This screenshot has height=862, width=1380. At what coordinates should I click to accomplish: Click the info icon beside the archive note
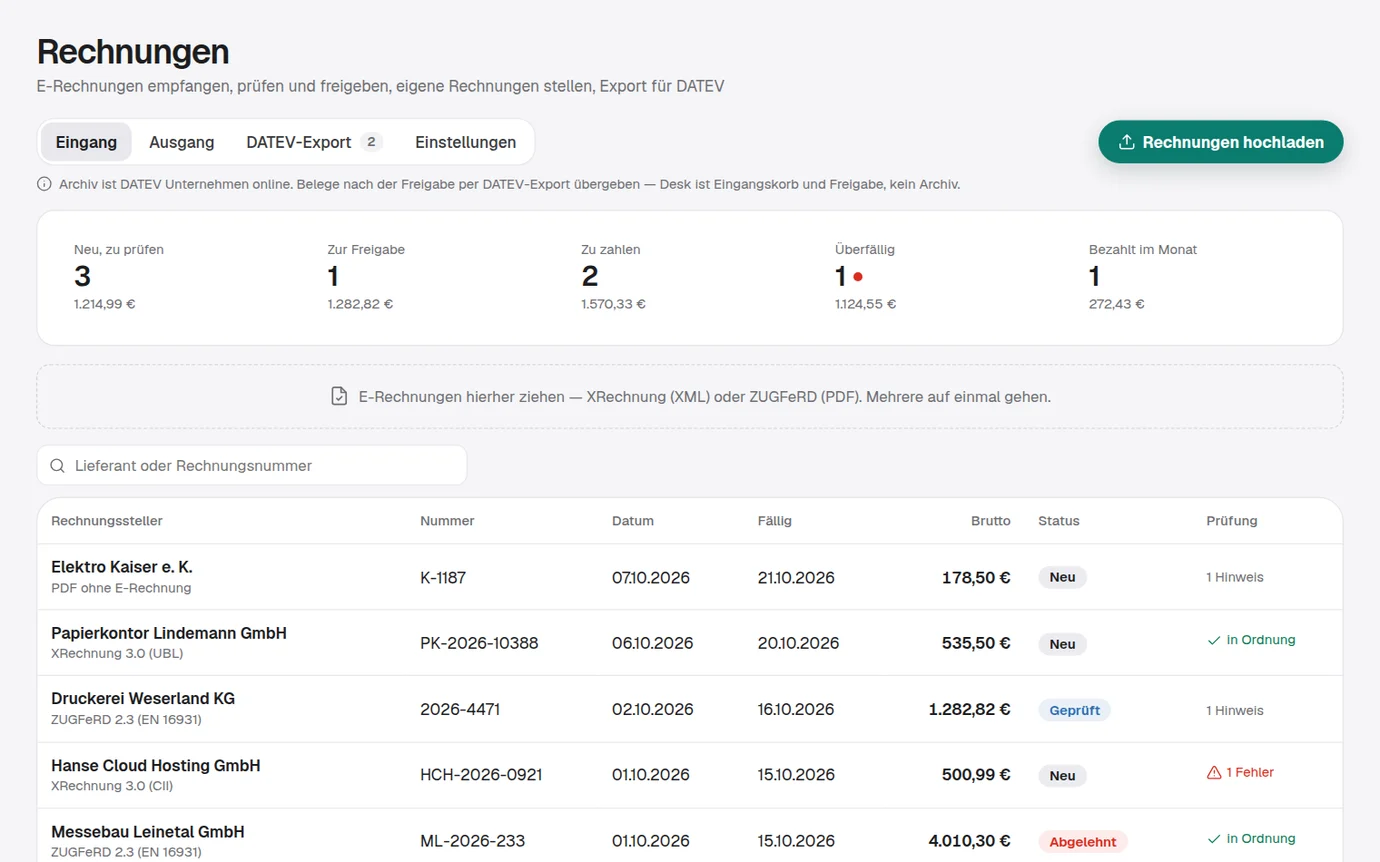coord(44,184)
